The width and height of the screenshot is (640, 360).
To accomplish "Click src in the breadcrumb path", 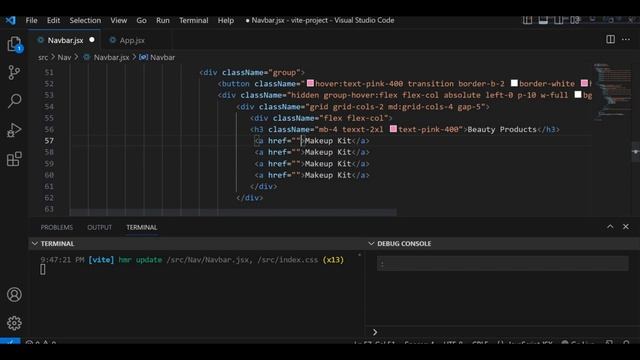I will [43, 58].
